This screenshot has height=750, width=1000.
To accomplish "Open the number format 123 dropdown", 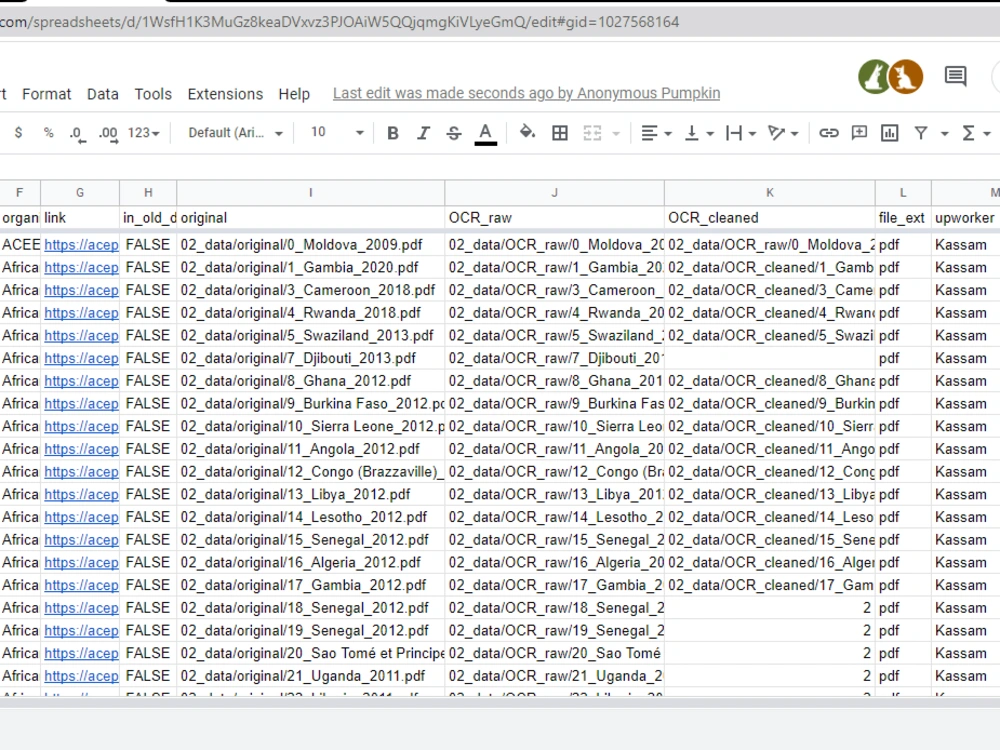I will point(143,133).
